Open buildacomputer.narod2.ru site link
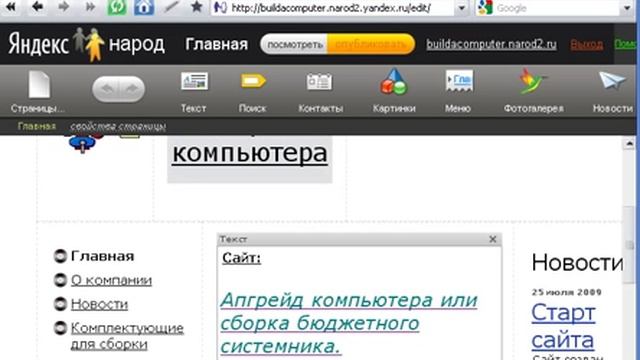 click(491, 44)
